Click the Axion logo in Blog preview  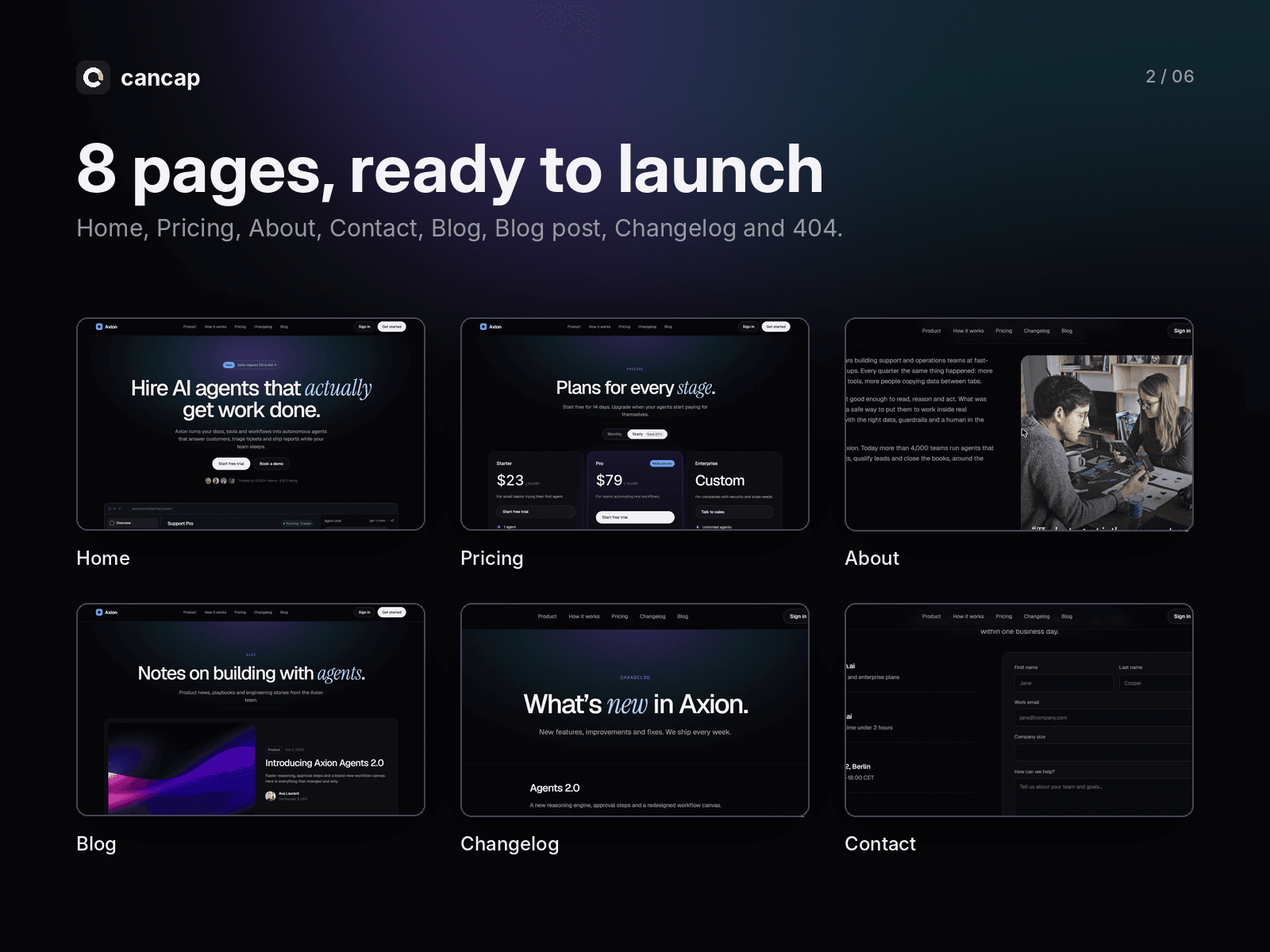pyautogui.click(x=106, y=612)
